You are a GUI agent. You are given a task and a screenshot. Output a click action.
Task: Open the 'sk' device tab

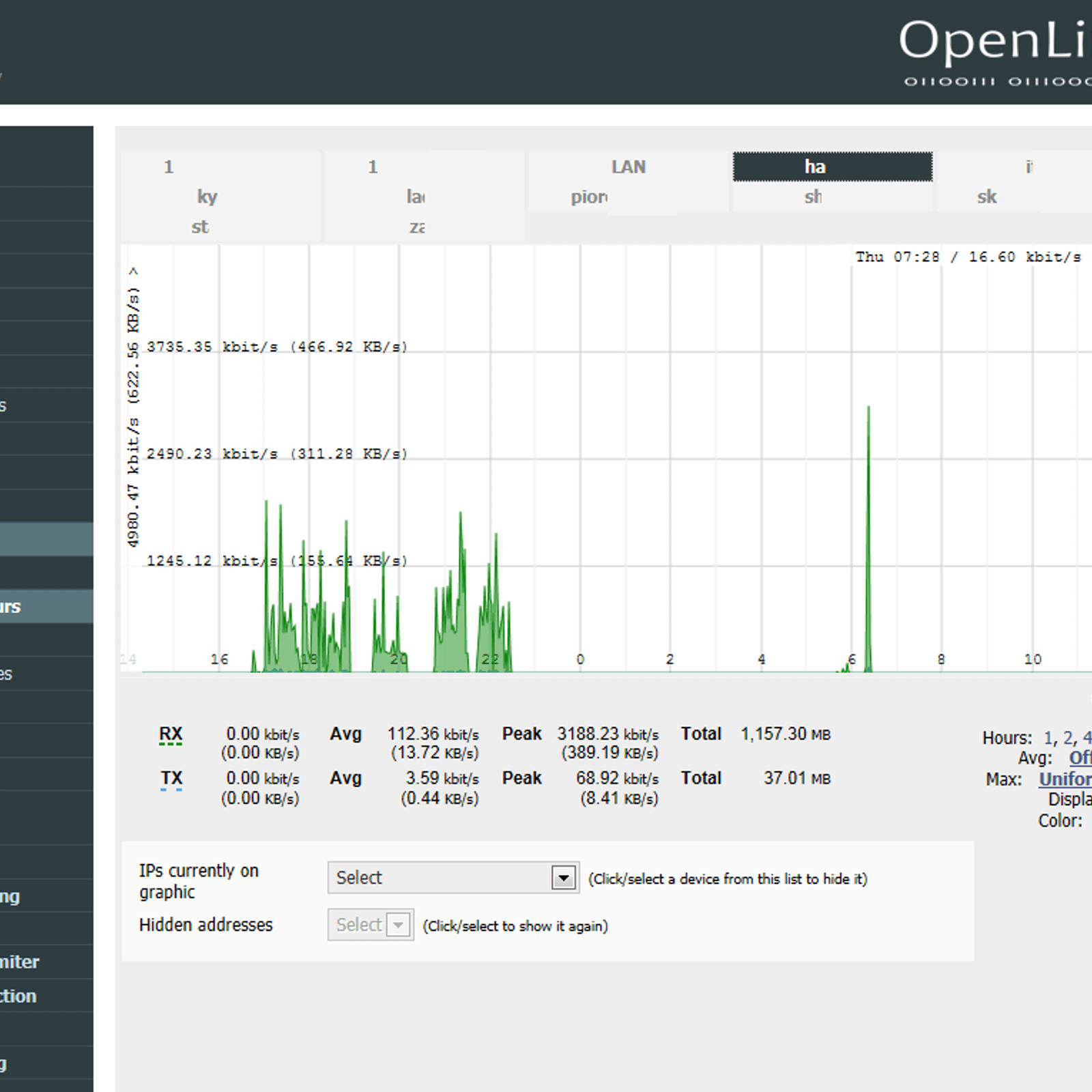pos(1014,197)
